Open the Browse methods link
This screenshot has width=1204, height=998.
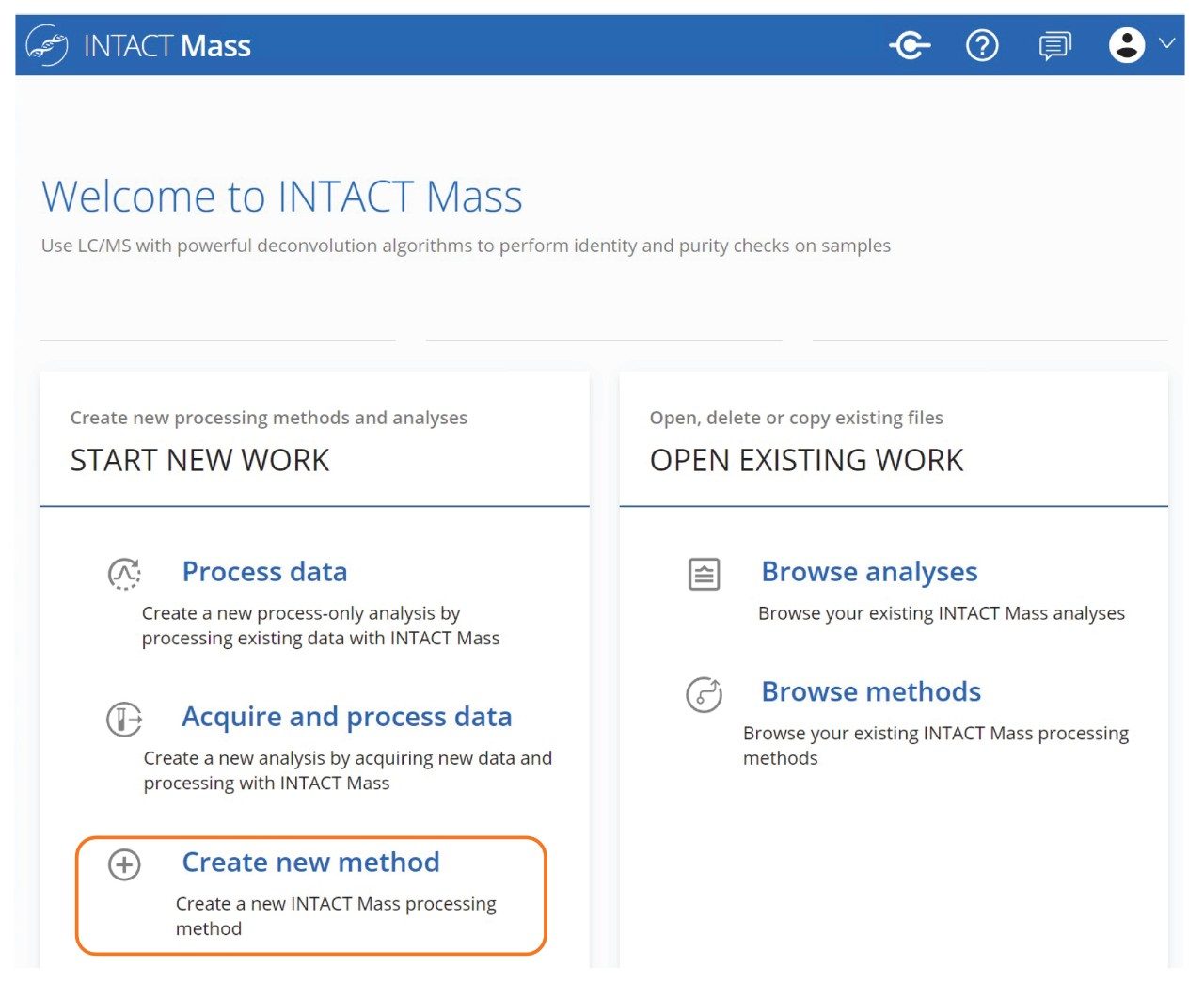pos(871,691)
